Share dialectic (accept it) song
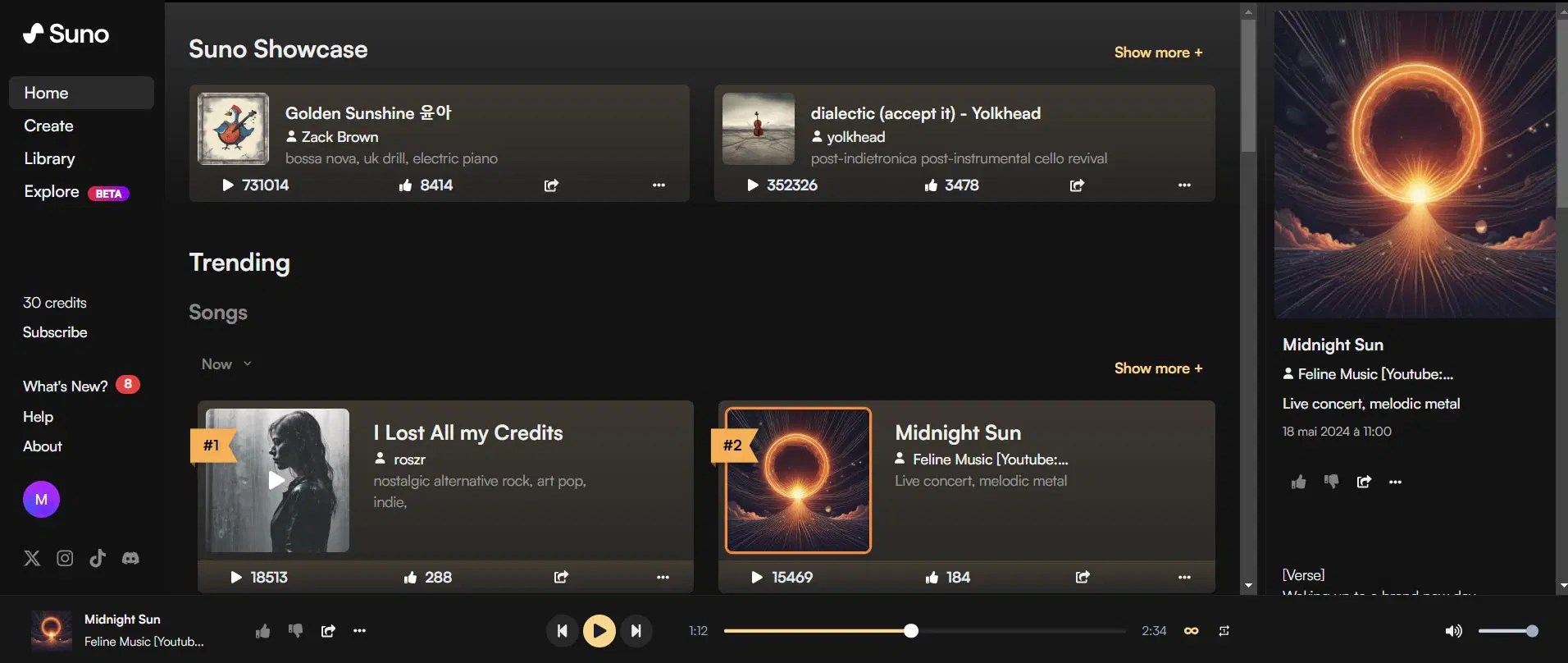This screenshot has width=1568, height=663. pyautogui.click(x=1077, y=185)
